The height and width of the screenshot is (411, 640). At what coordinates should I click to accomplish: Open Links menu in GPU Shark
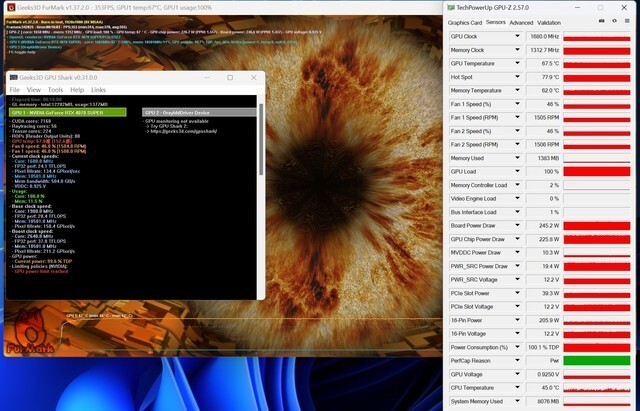[x=98, y=90]
